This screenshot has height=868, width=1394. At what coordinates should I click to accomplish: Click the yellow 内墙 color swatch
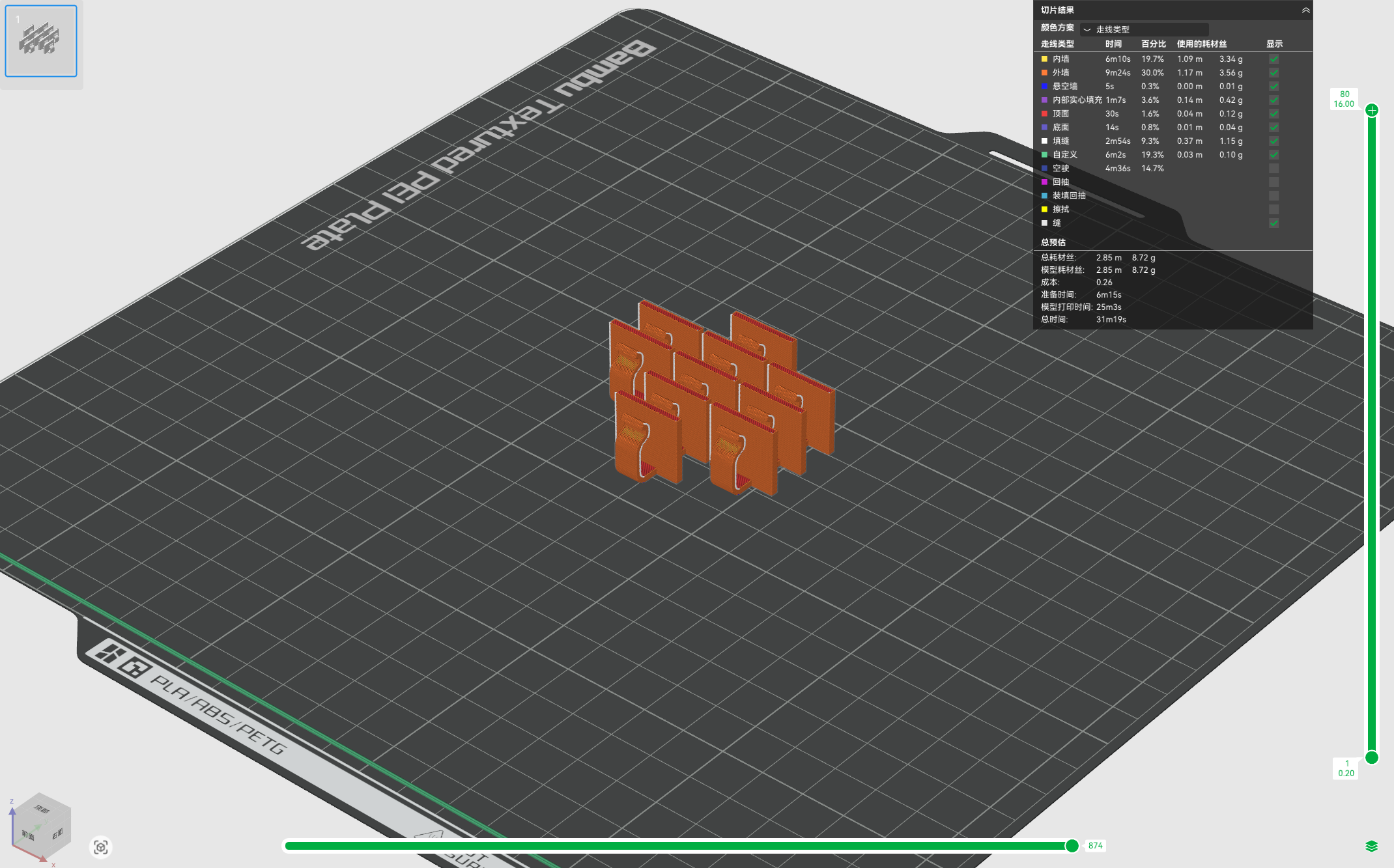tap(1044, 59)
